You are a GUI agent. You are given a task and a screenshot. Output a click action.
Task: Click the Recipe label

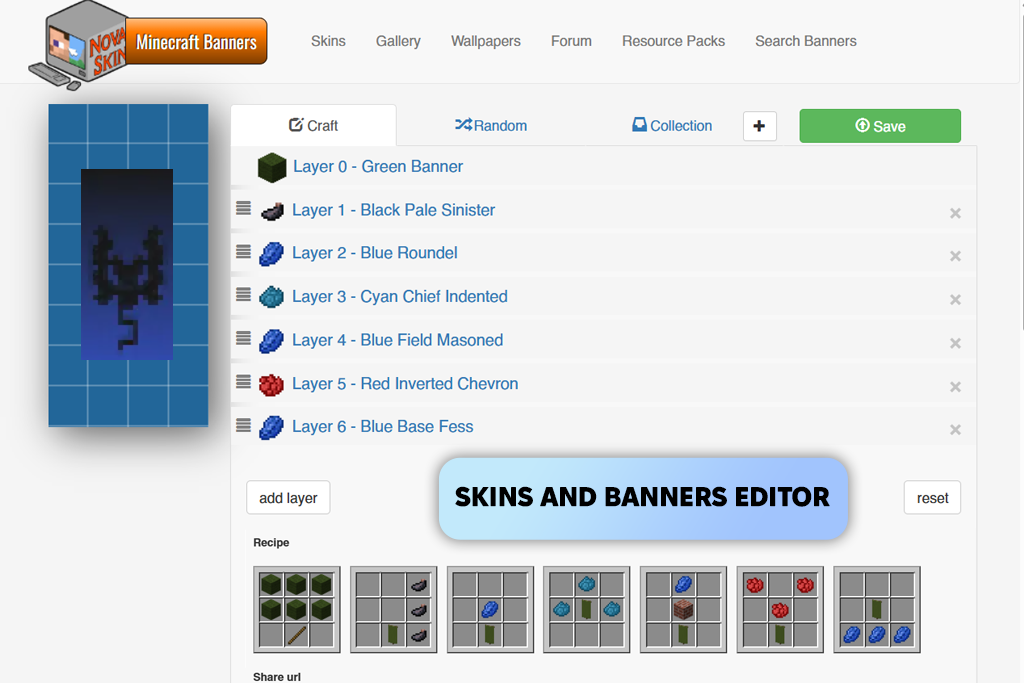point(271,543)
